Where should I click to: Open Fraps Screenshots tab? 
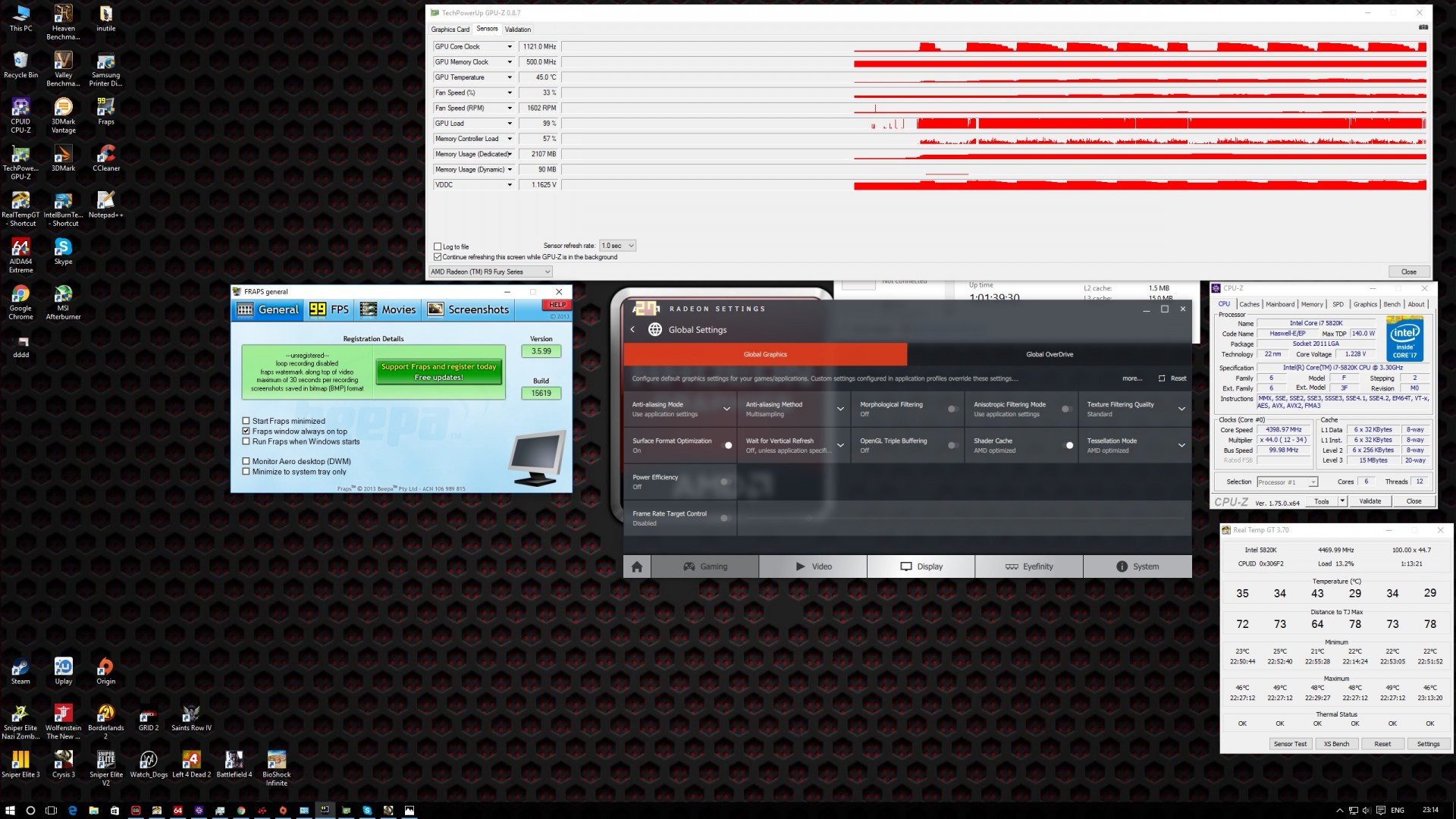pyautogui.click(x=468, y=309)
